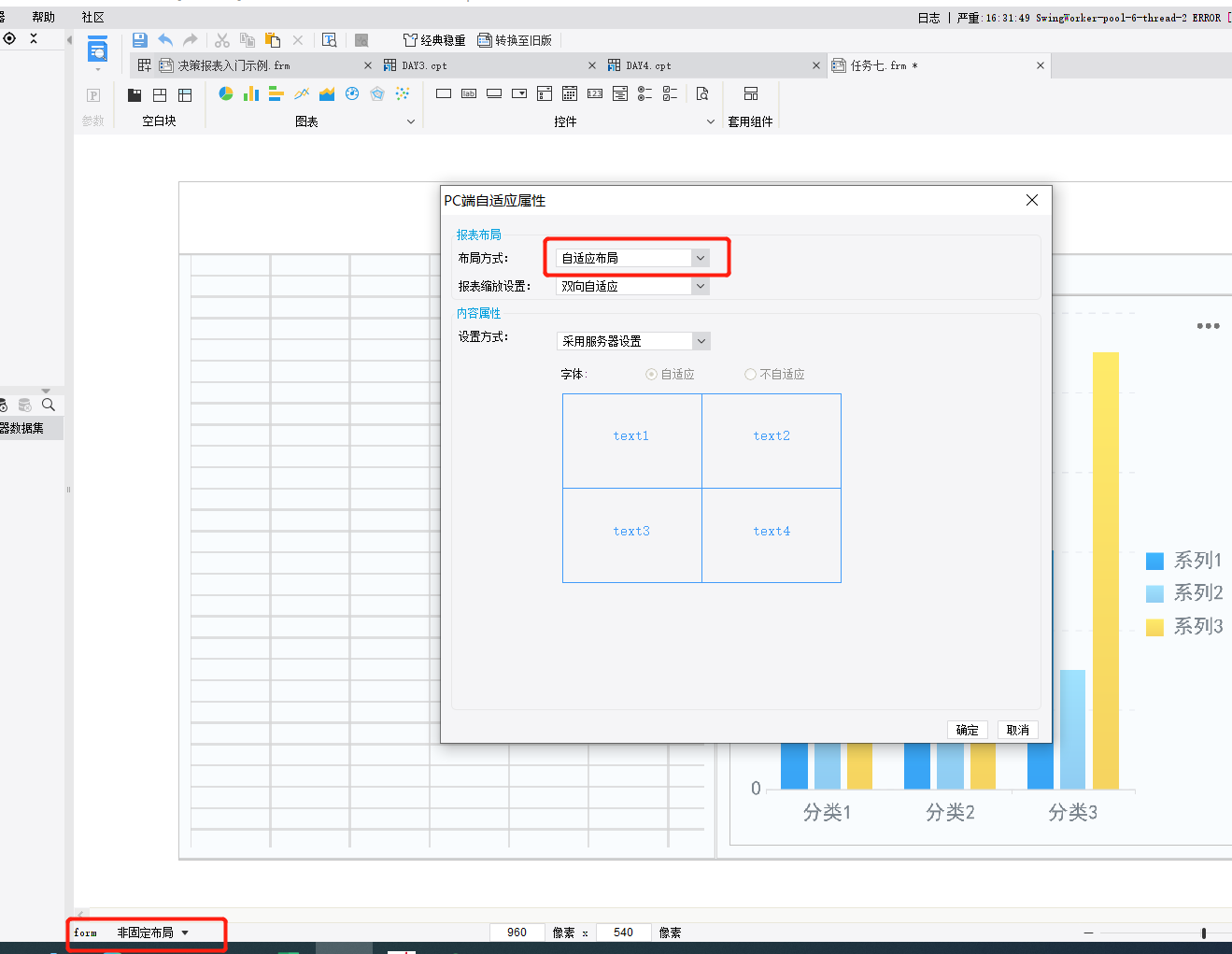This screenshot has width=1232, height=954.
Task: Open the 非固定布局 layout dropdown
Action: coord(153,933)
